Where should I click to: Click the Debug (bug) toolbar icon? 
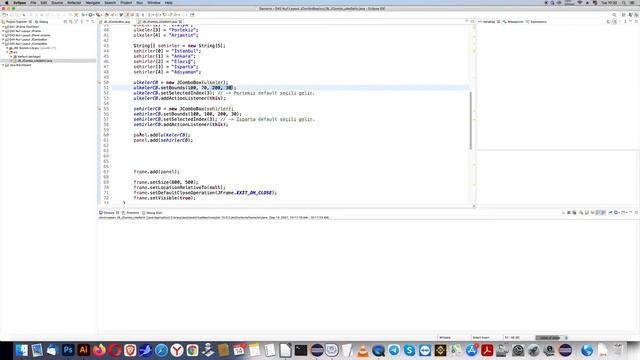(84, 15)
